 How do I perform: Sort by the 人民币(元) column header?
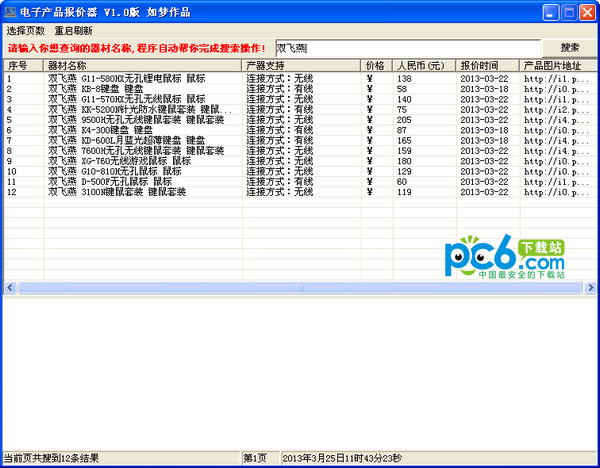[x=422, y=65]
